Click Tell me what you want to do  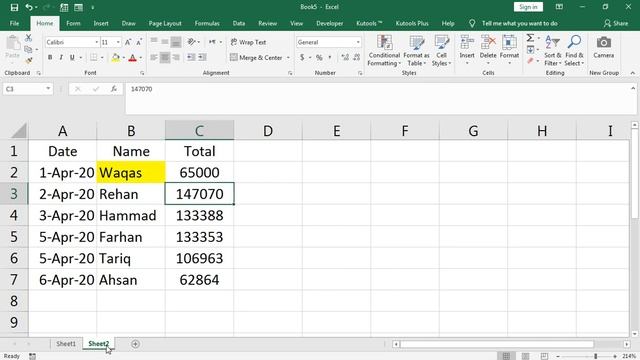[x=519, y=23]
